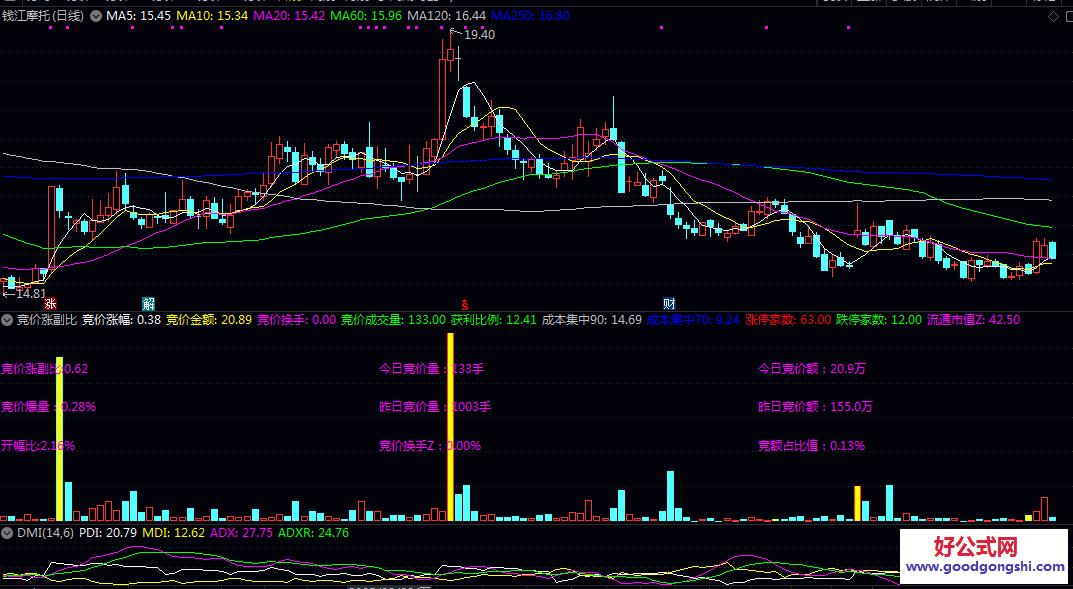Screen dimensions: 1073x589
Task: Click the 竞价金额: 20.89 value
Action: click(209, 319)
